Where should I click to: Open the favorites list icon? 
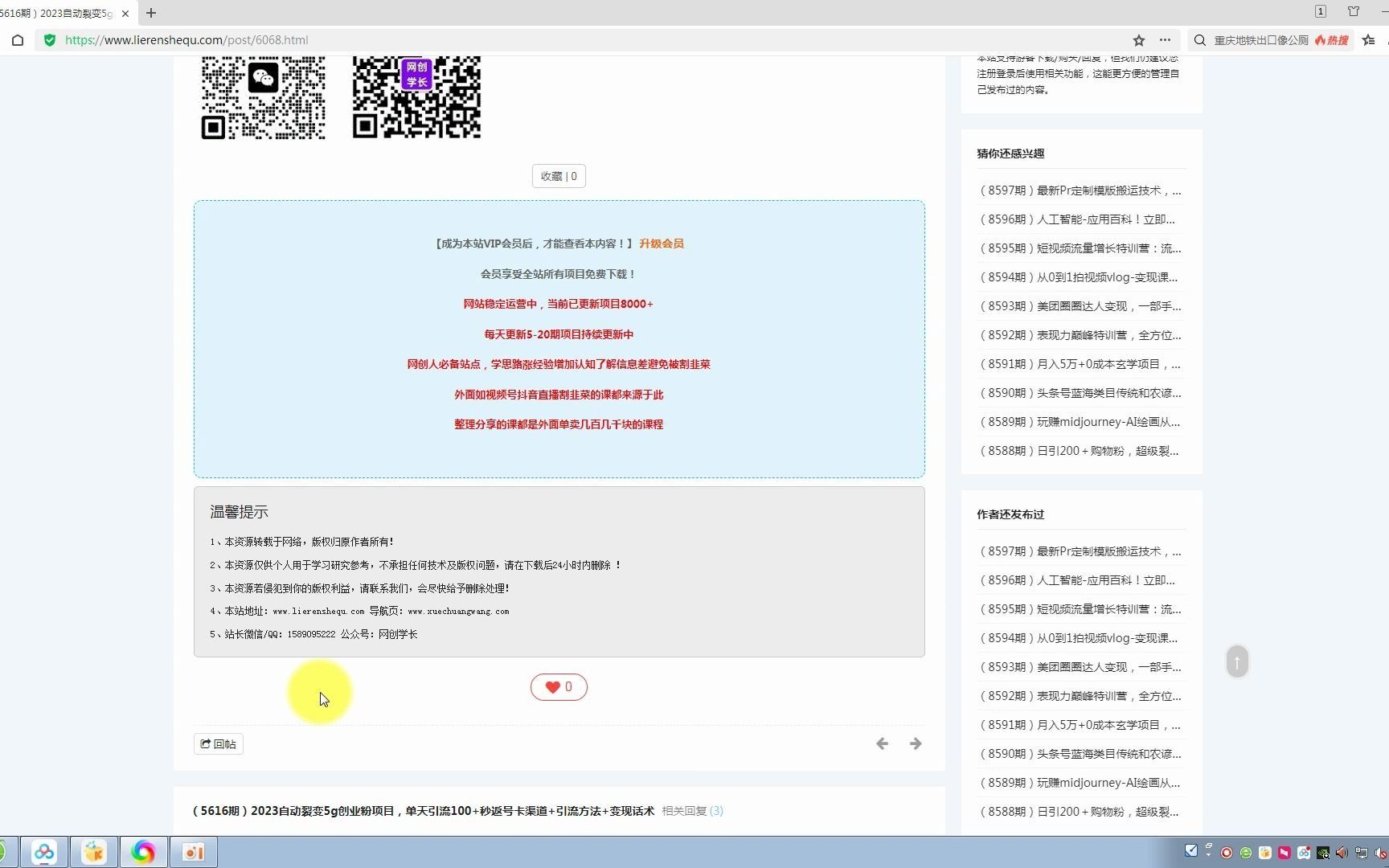tap(1368, 40)
